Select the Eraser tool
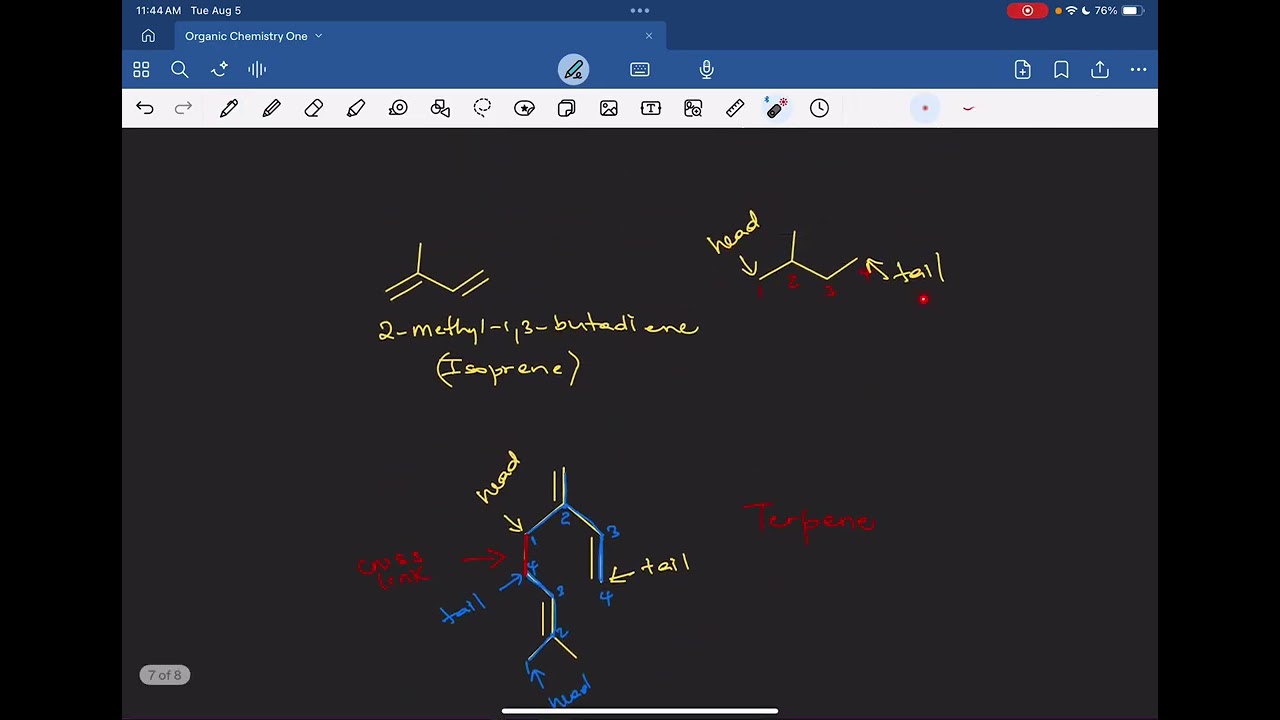The image size is (1280, 720). (x=314, y=108)
